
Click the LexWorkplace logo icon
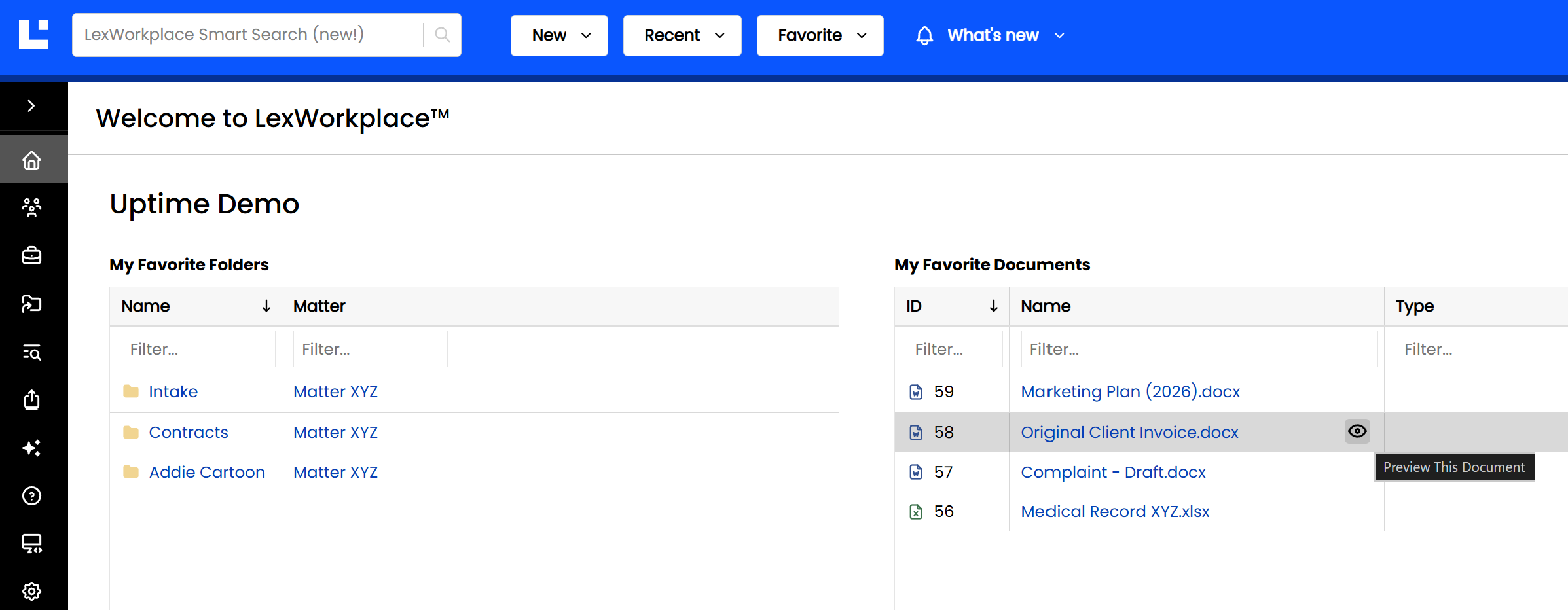click(33, 35)
